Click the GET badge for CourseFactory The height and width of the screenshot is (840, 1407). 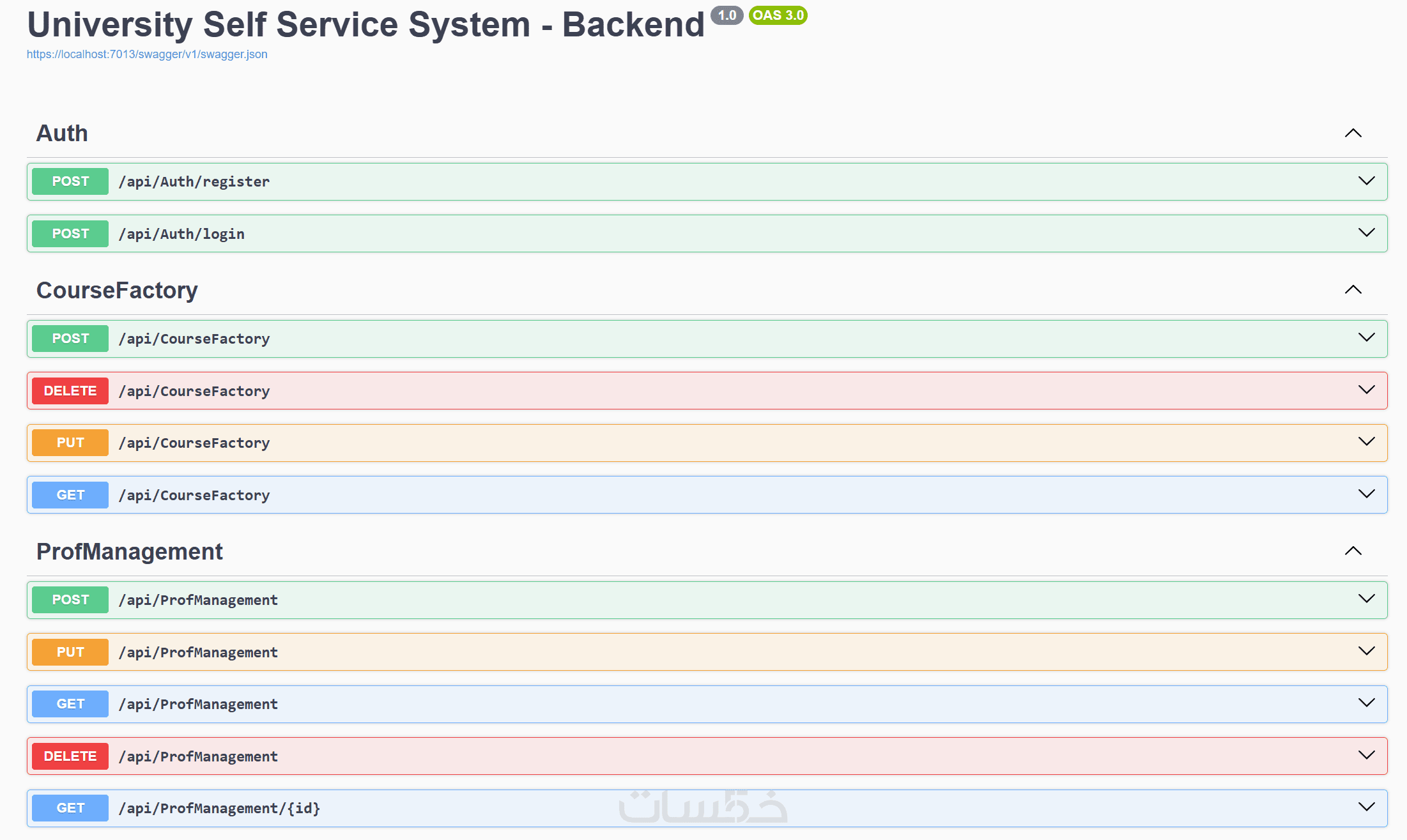pos(70,495)
